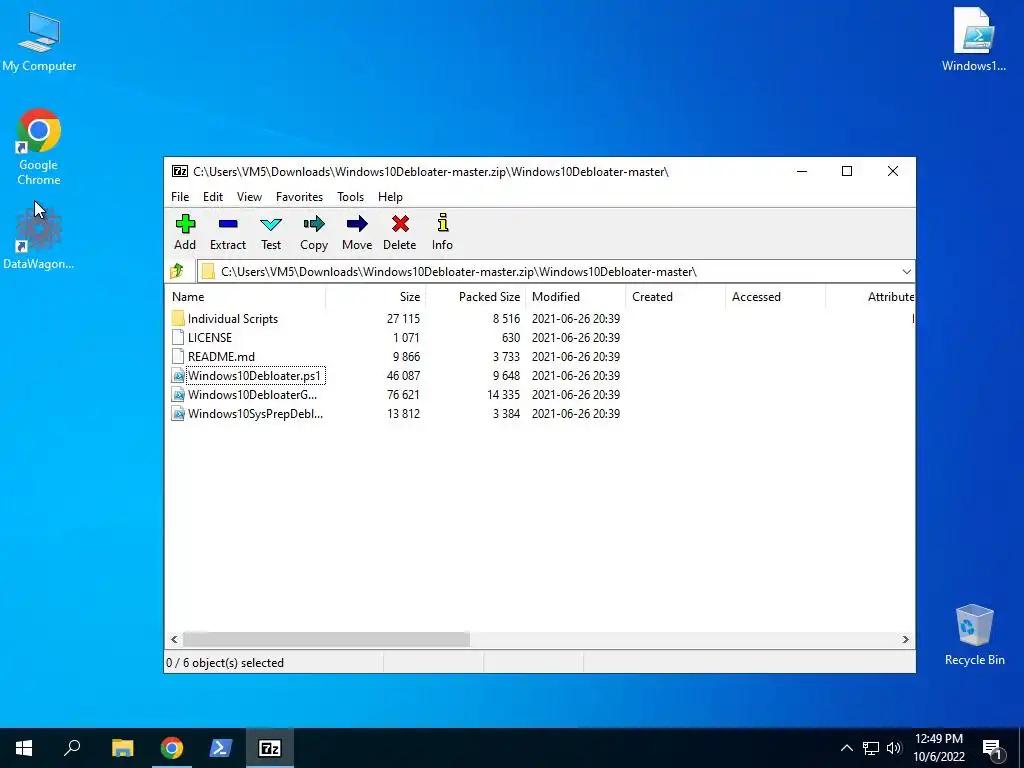The image size is (1024, 768).
Task: Open the notification center
Action: (x=992, y=748)
